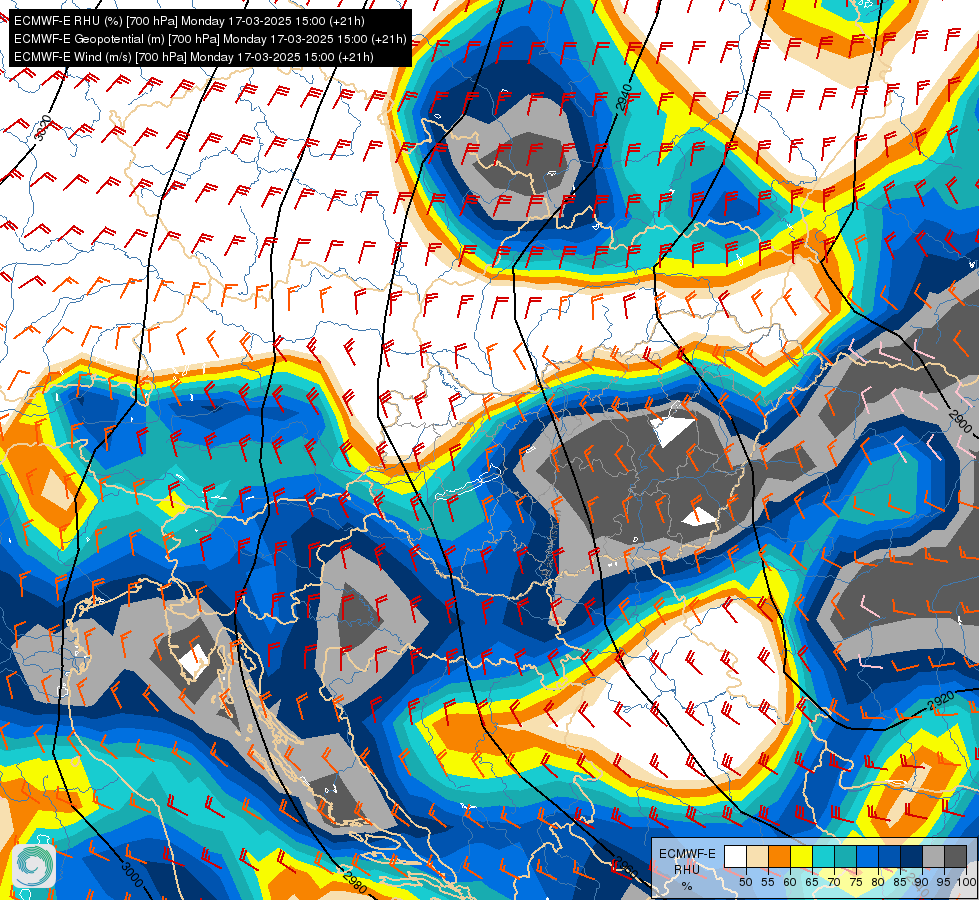Viewport: 979px width, 900px height.
Task: Click the ECMWF-E RHU (%) title line
Action: (x=189, y=21)
